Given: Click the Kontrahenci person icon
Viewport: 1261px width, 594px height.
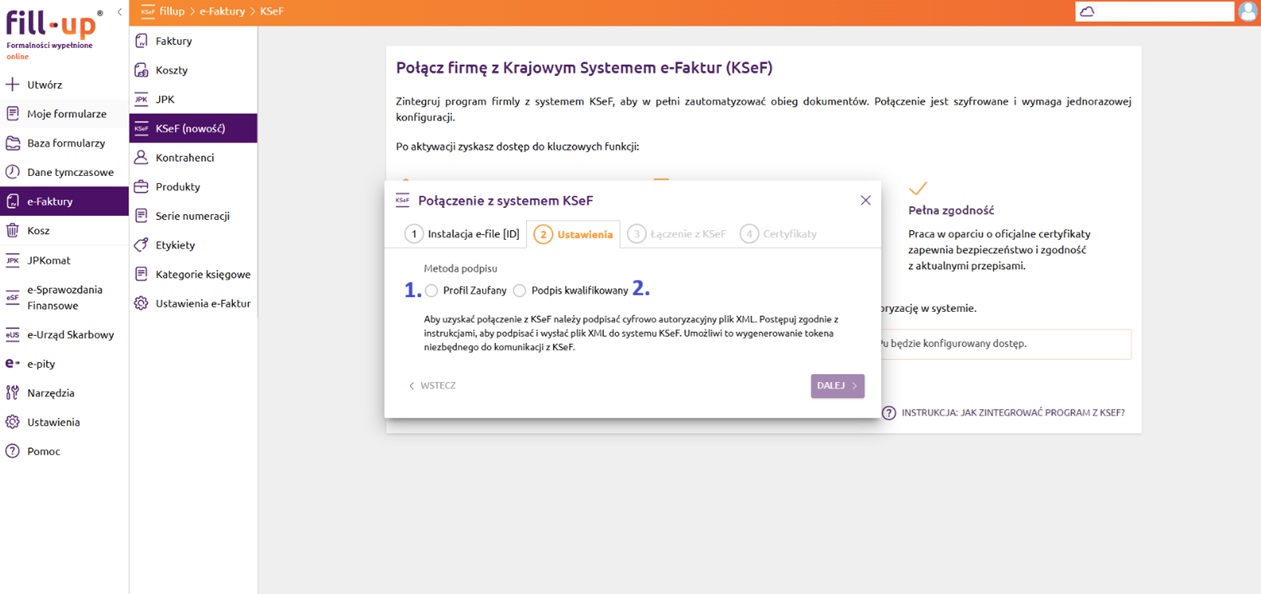Looking at the screenshot, I should [141, 158].
